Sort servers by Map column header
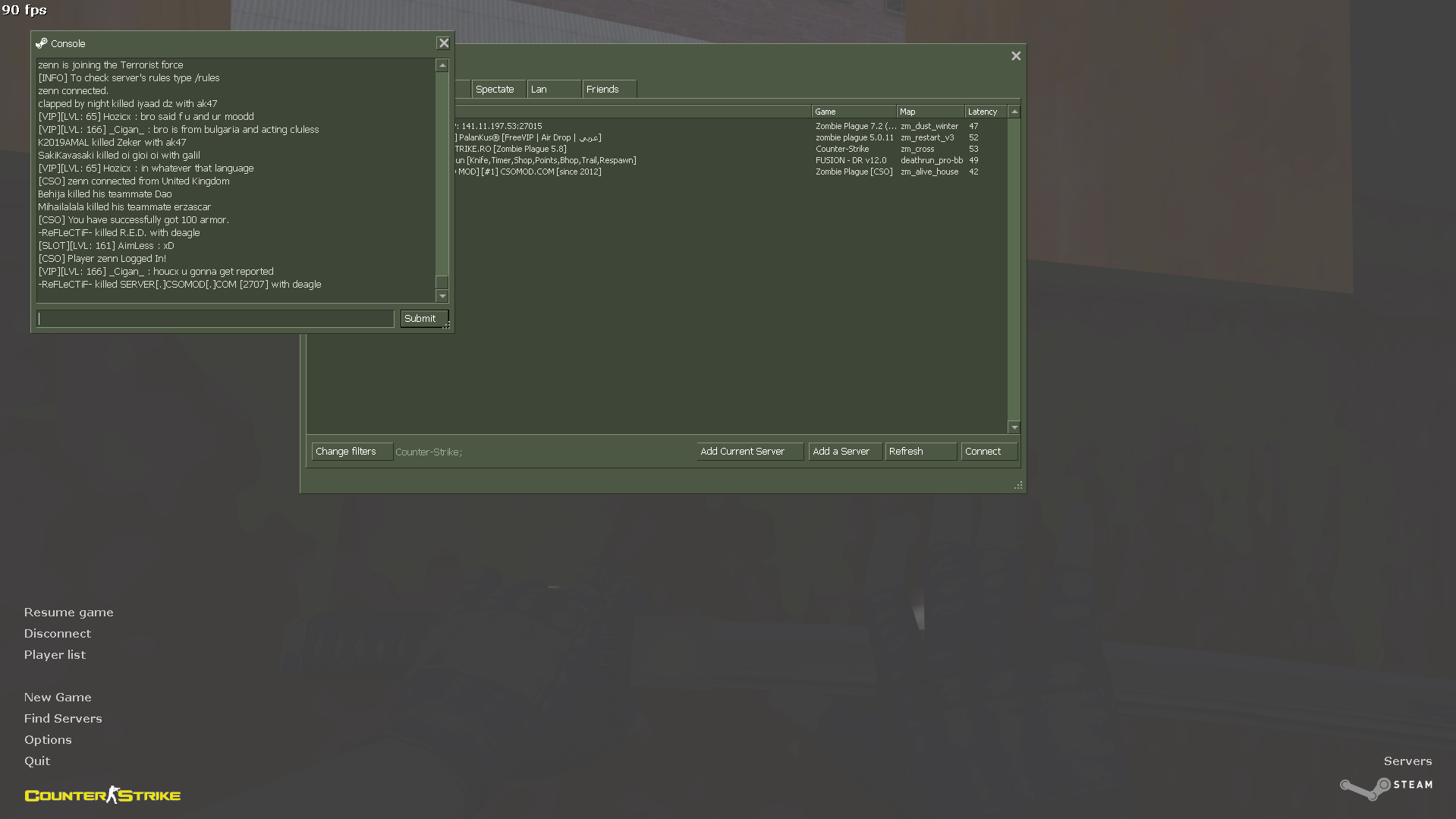Screen dimensions: 1456x819 (x=929, y=112)
